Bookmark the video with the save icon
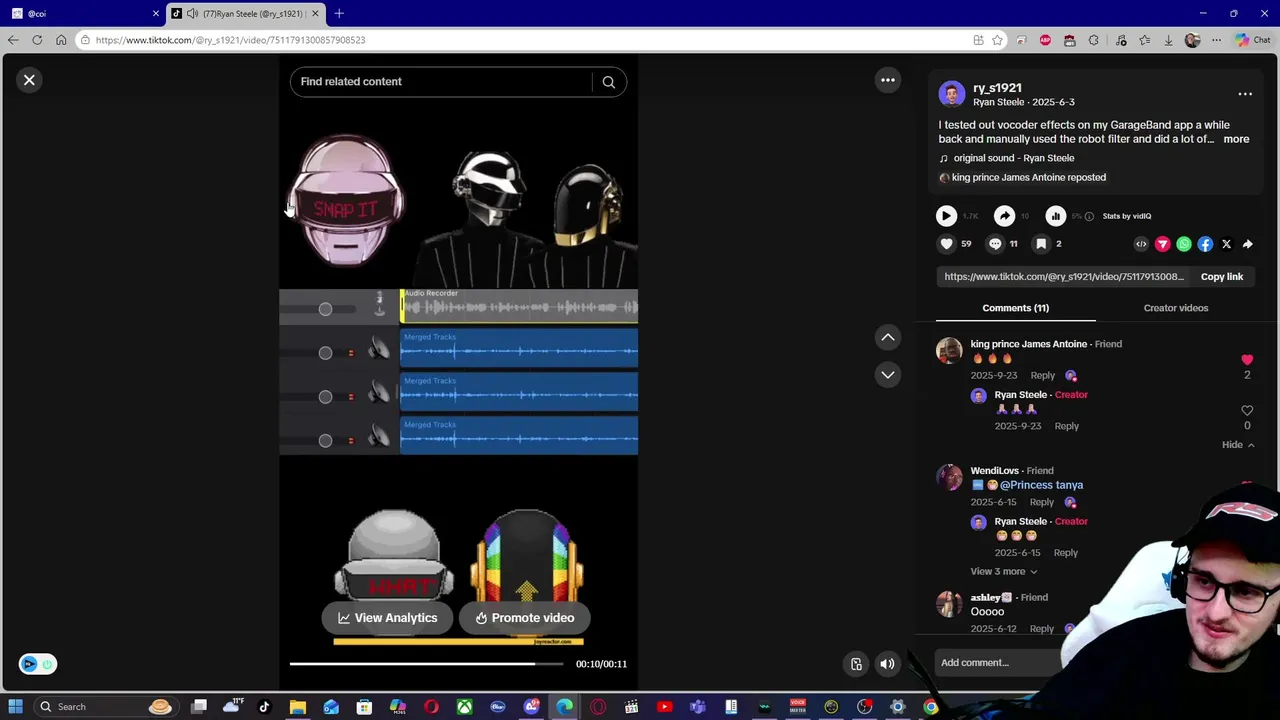The width and height of the screenshot is (1280, 720). [1041, 244]
